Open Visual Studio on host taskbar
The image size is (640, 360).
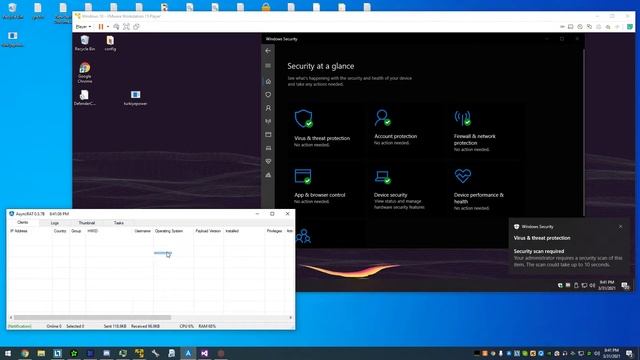pyautogui.click(x=204, y=353)
